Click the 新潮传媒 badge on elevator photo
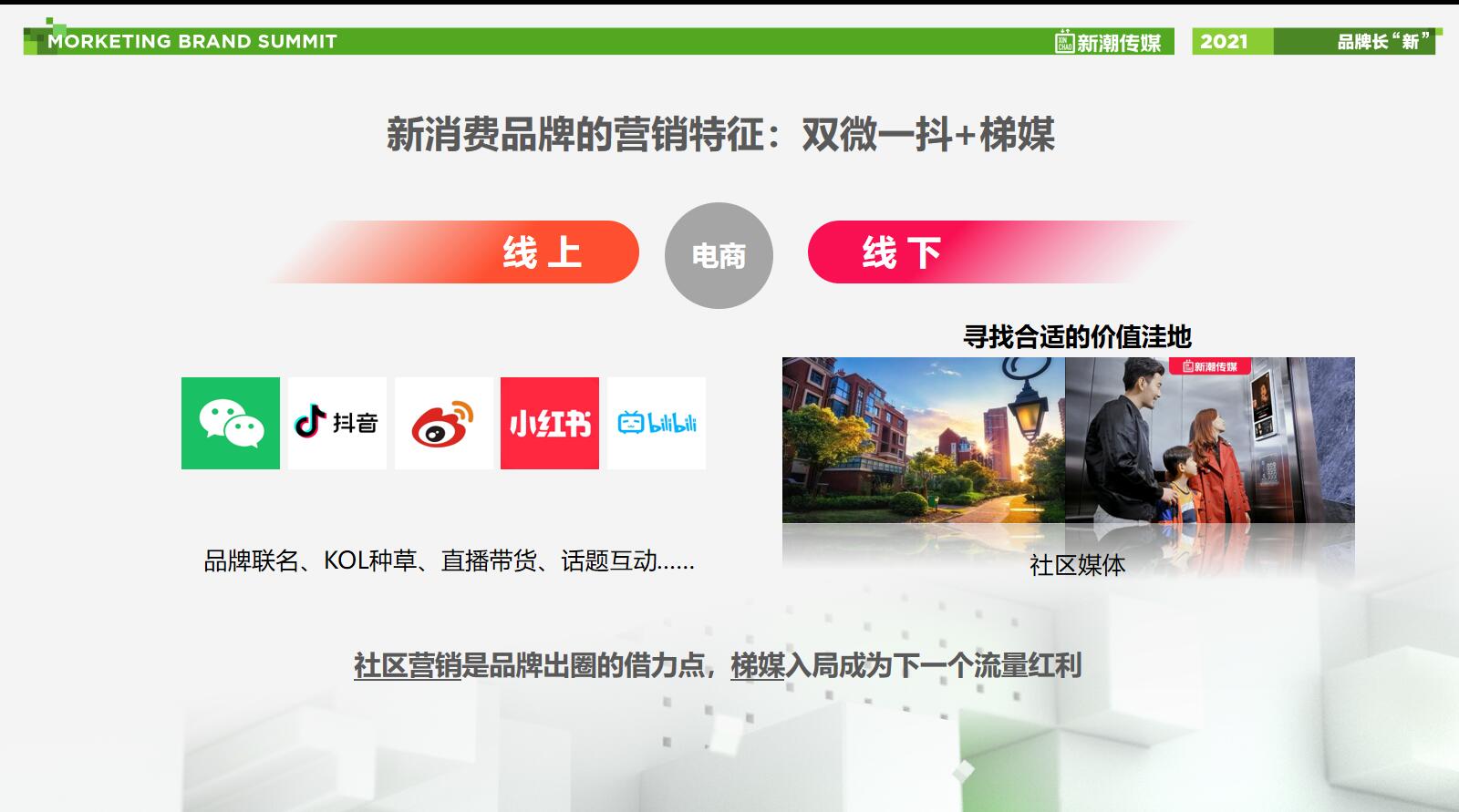1459x812 pixels. point(1210,366)
